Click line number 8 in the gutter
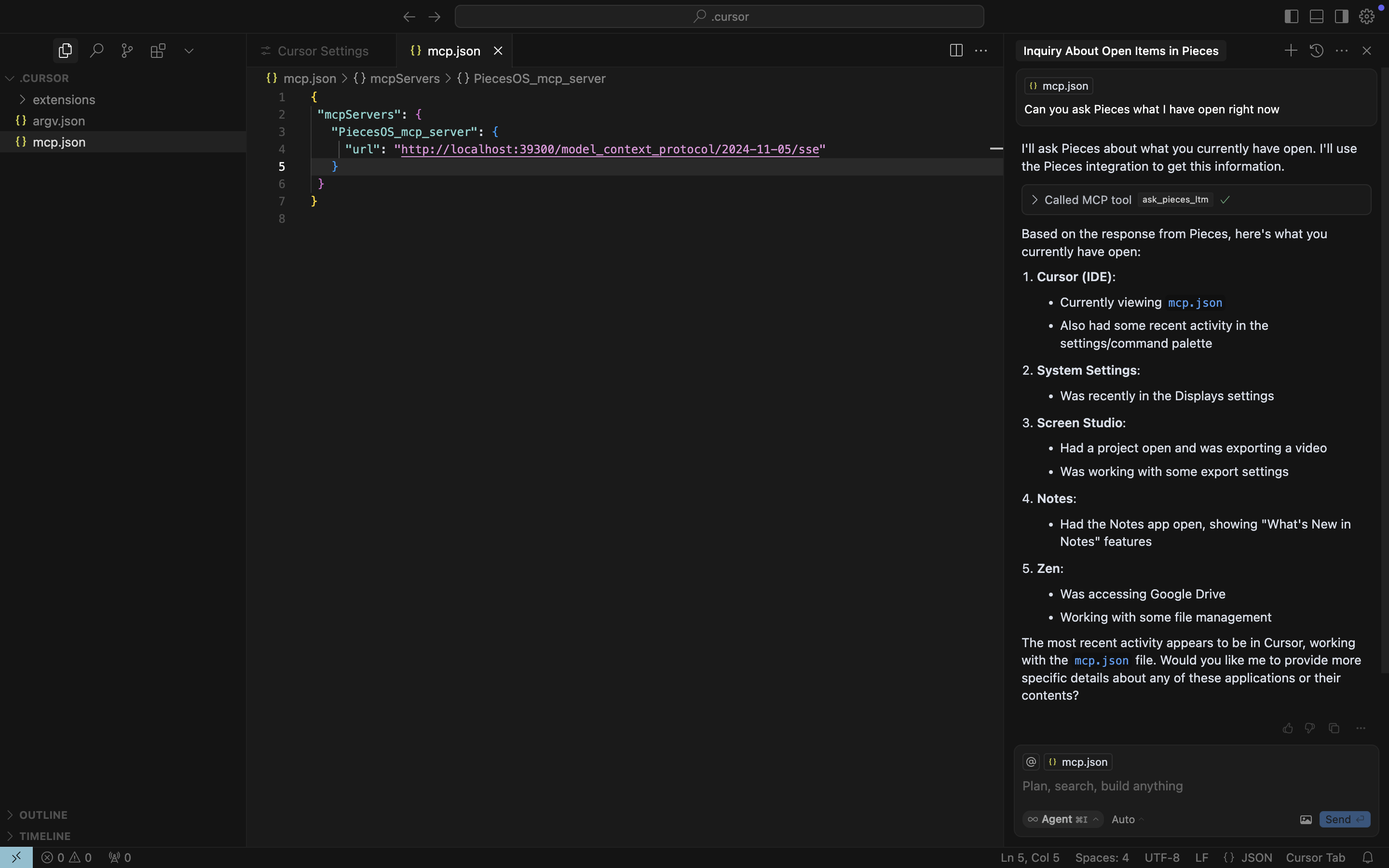1389x868 pixels. 282,219
